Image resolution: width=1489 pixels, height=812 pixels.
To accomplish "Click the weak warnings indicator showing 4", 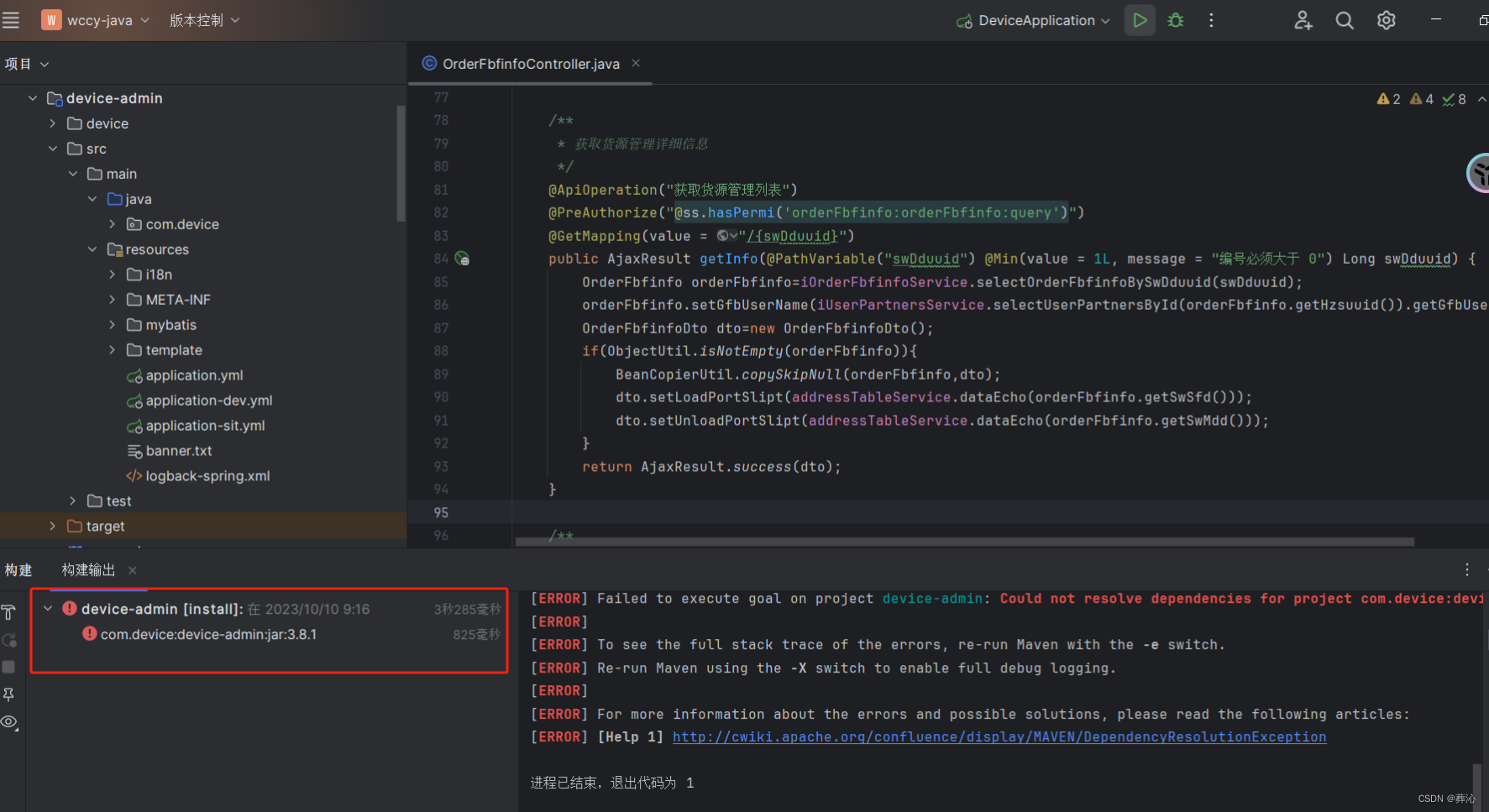I will (x=1422, y=99).
